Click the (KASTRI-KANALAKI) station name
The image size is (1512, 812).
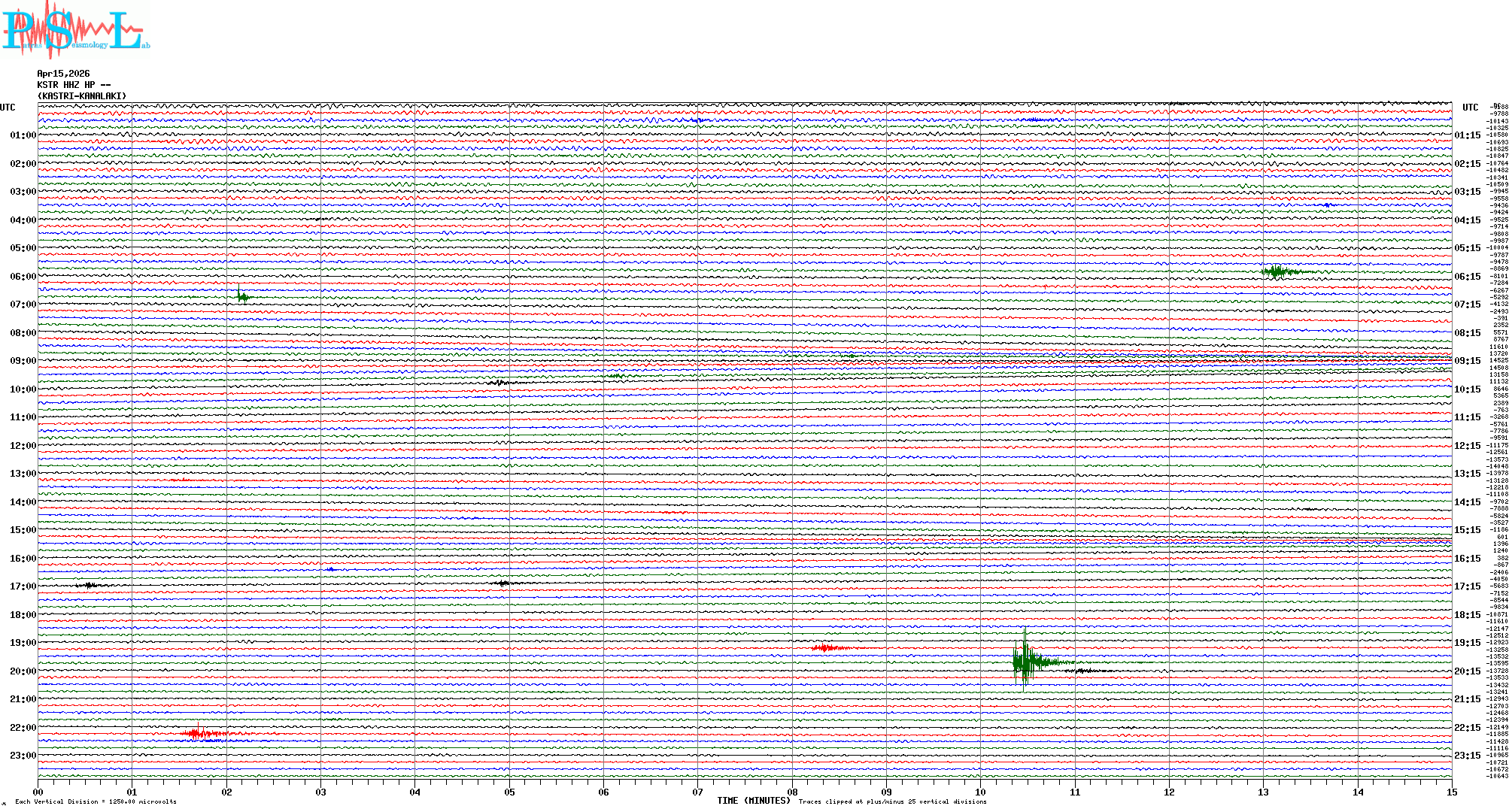[x=82, y=96]
